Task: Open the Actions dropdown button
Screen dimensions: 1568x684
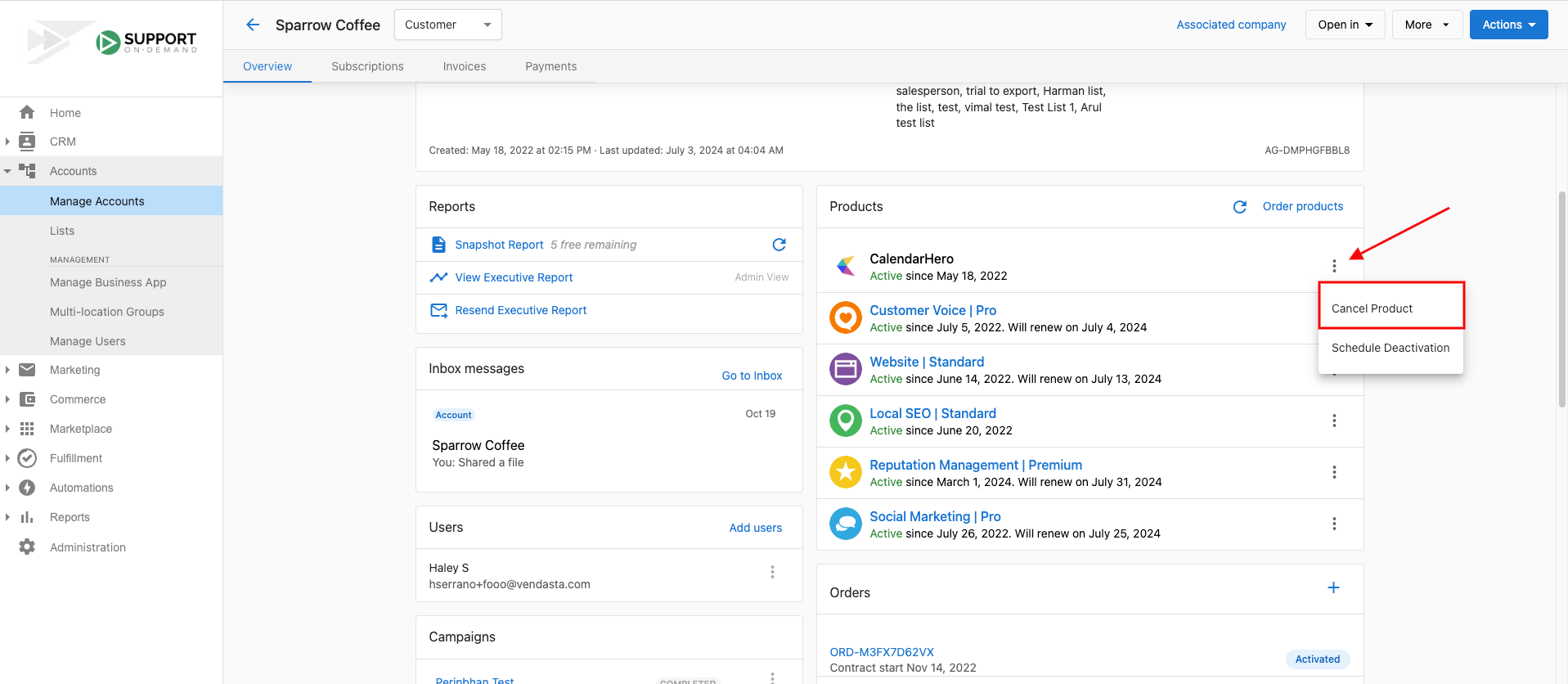Action: [x=1508, y=25]
